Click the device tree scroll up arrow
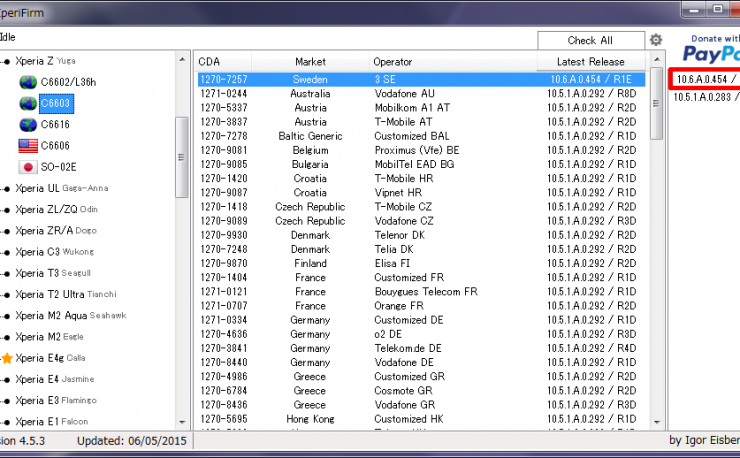 (x=182, y=59)
